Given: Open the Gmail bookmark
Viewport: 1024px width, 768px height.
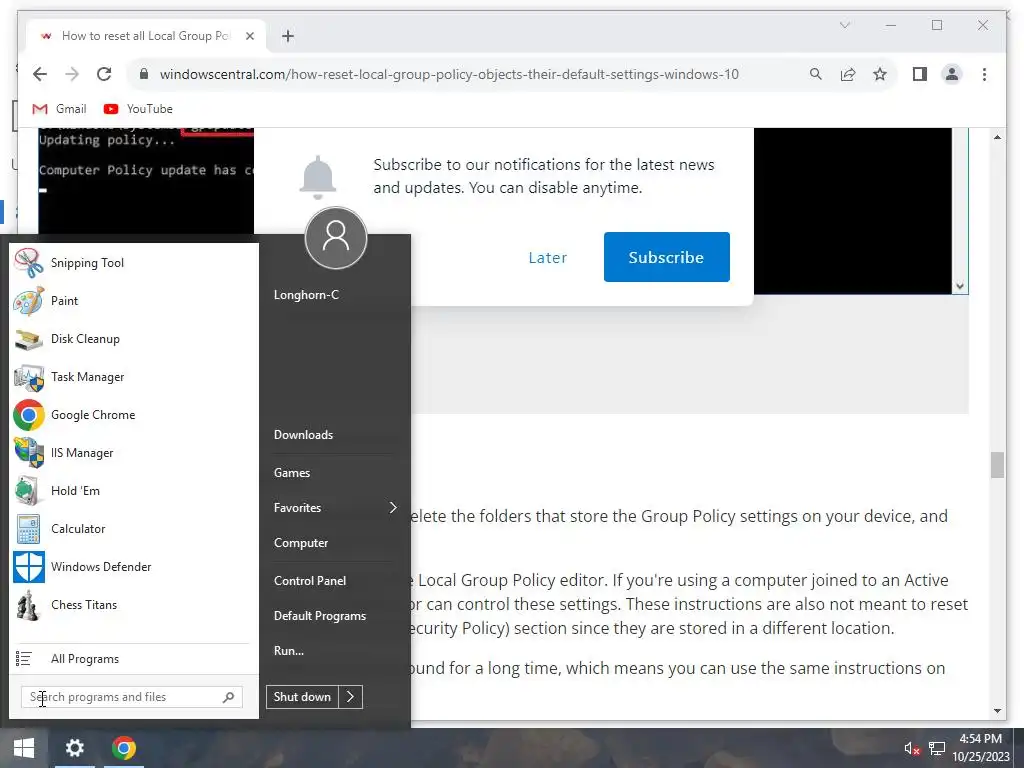Looking at the screenshot, I should [x=59, y=109].
